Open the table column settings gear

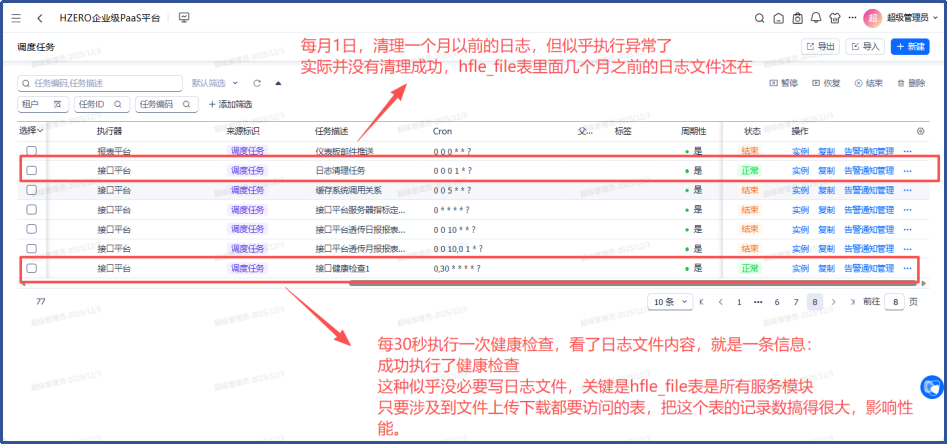coord(920,131)
